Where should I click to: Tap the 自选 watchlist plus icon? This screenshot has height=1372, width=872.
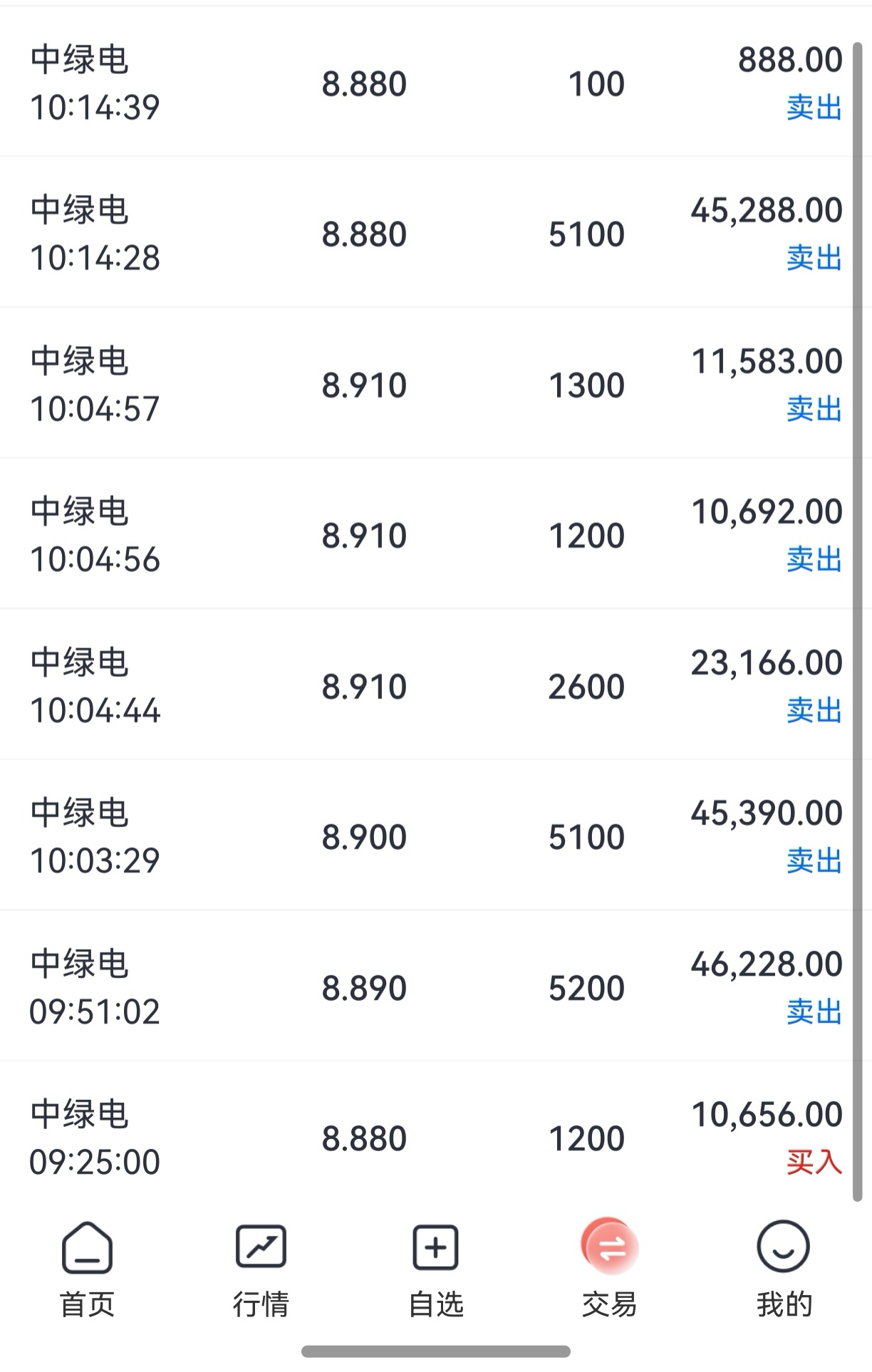pos(435,1247)
